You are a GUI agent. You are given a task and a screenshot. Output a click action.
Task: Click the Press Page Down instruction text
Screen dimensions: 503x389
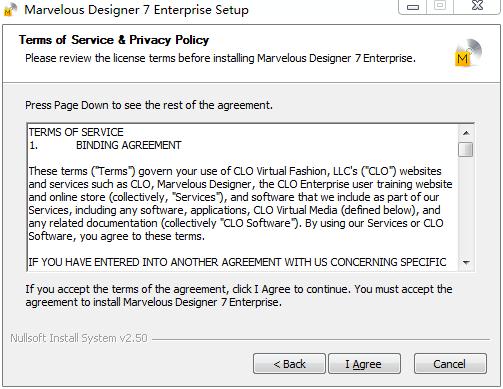coord(149,105)
